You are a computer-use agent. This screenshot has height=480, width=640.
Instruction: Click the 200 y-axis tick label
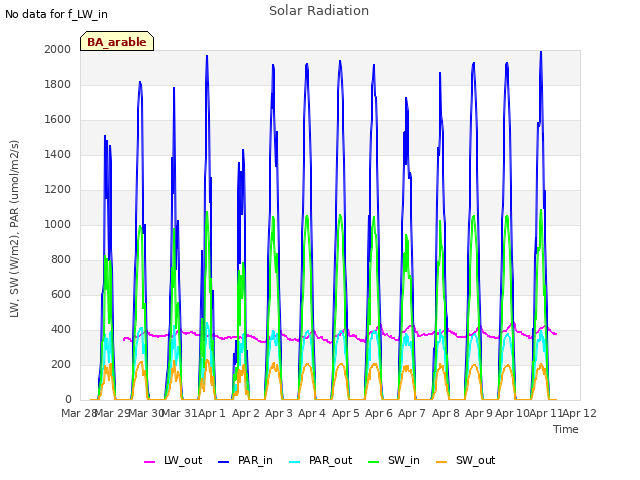61,364
